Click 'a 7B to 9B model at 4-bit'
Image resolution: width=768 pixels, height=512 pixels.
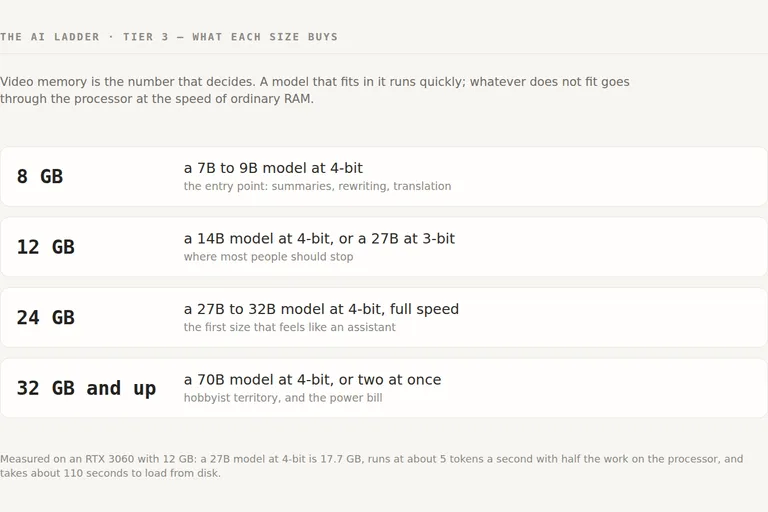click(x=273, y=168)
